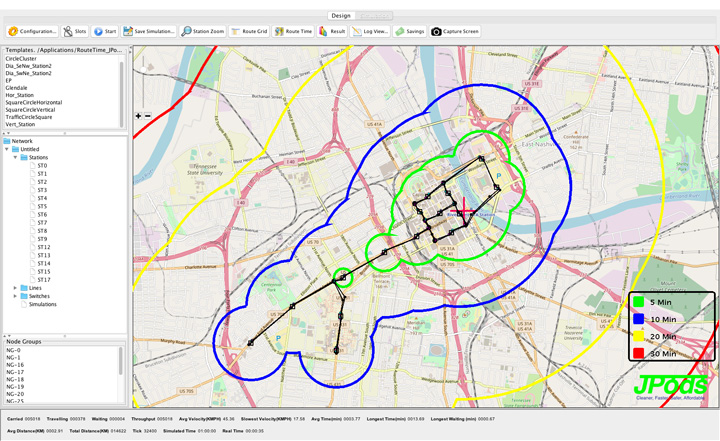The height and width of the screenshot is (441, 720).
Task: Show the Result chart
Action: pyautogui.click(x=332, y=32)
